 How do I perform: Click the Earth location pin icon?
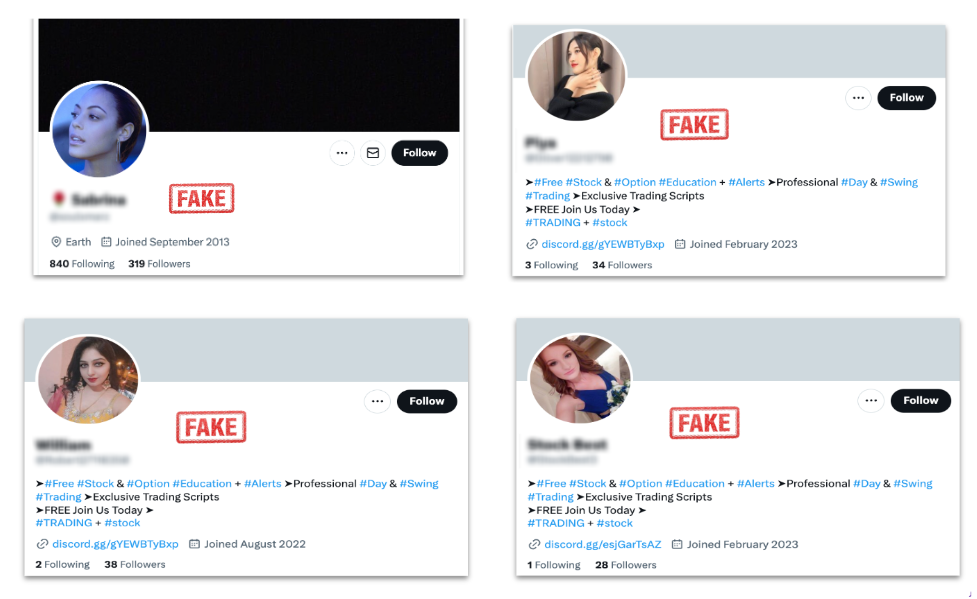point(54,241)
